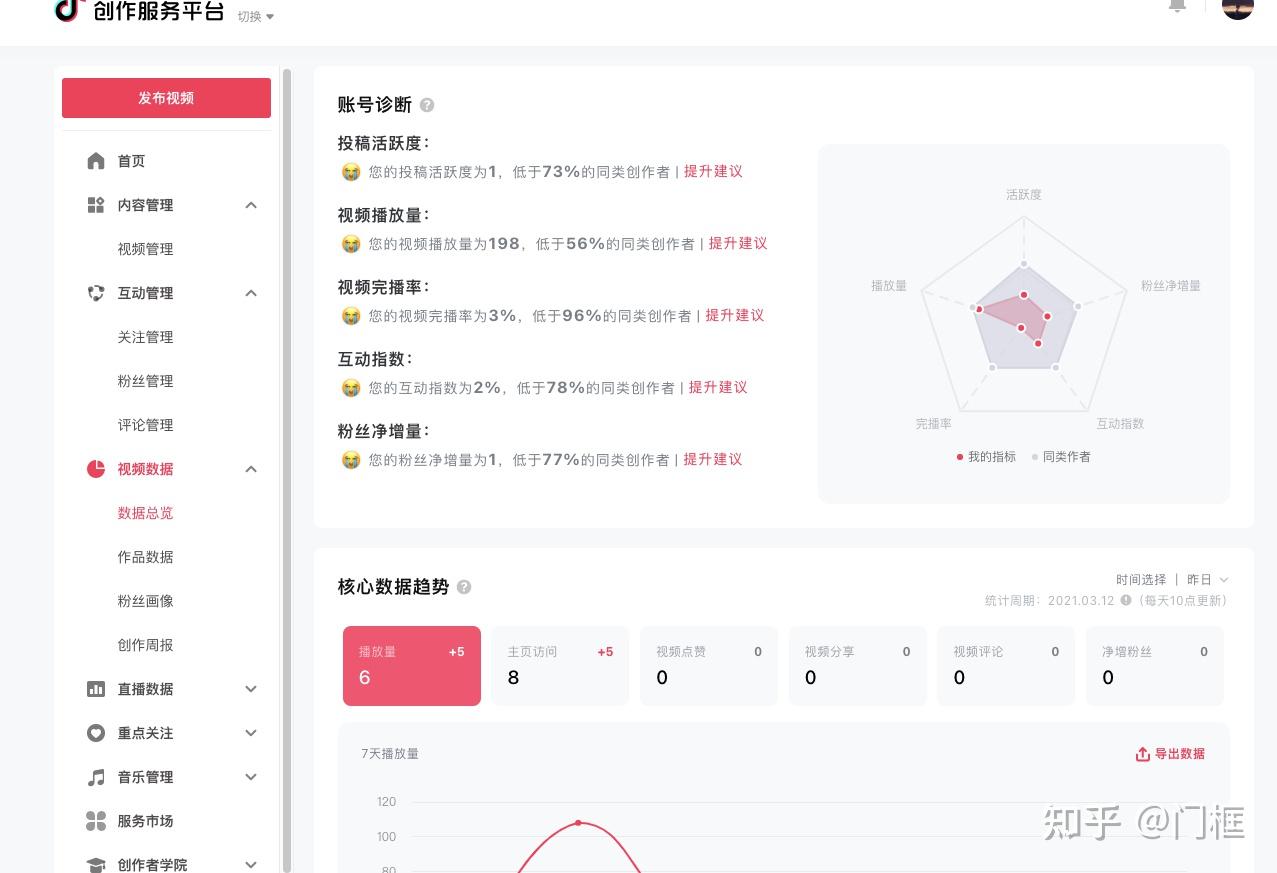The width and height of the screenshot is (1277, 873).
Task: Click the 互动管理 icon
Action: click(x=96, y=293)
